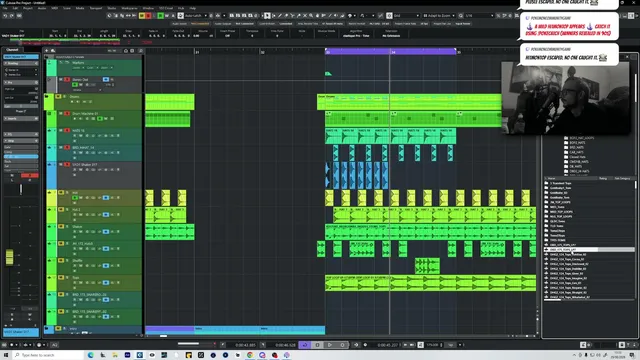Deactivate all Mute states with yellow M
Viewport: 640px width, 360px height.
142,16
